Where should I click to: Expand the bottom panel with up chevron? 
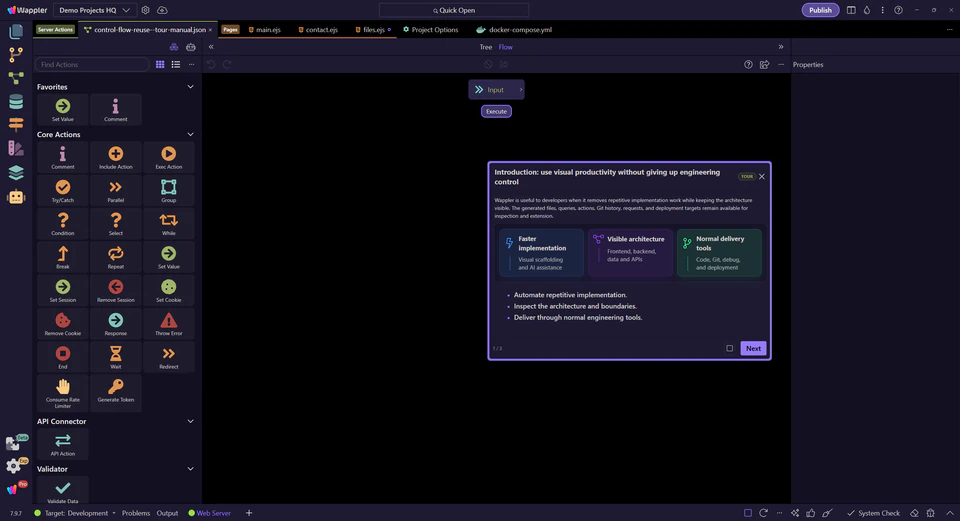coord(950,513)
